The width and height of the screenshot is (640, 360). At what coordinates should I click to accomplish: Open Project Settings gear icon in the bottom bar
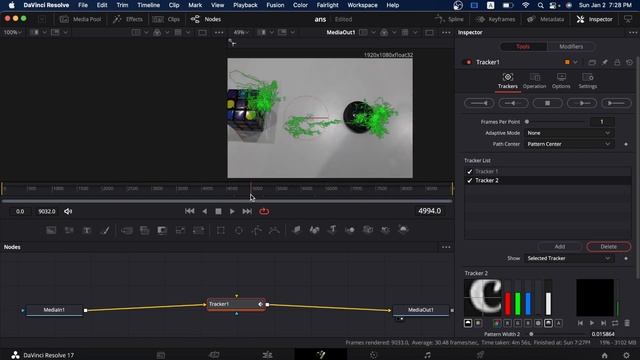pos(627,355)
